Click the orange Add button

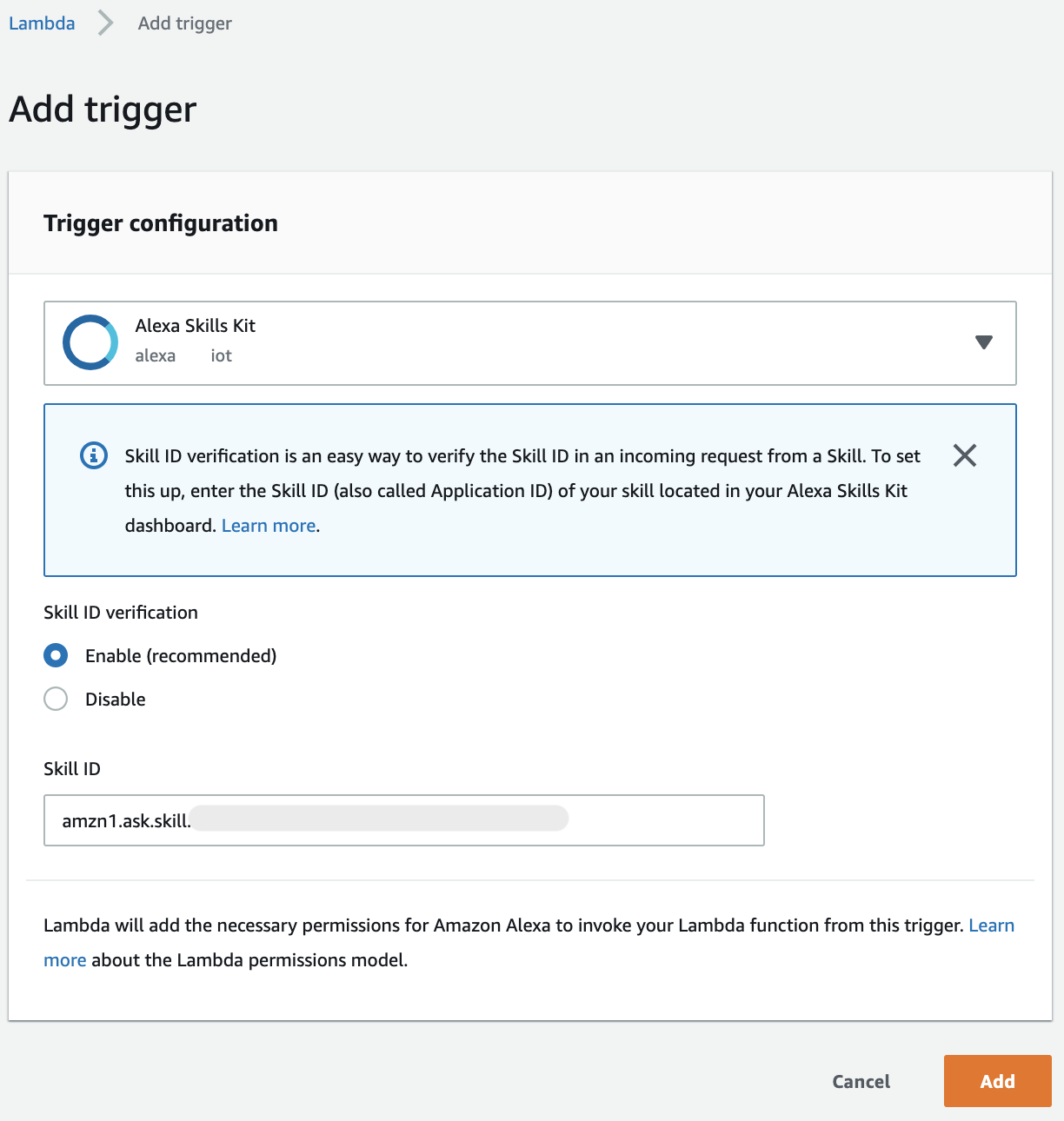click(998, 1081)
